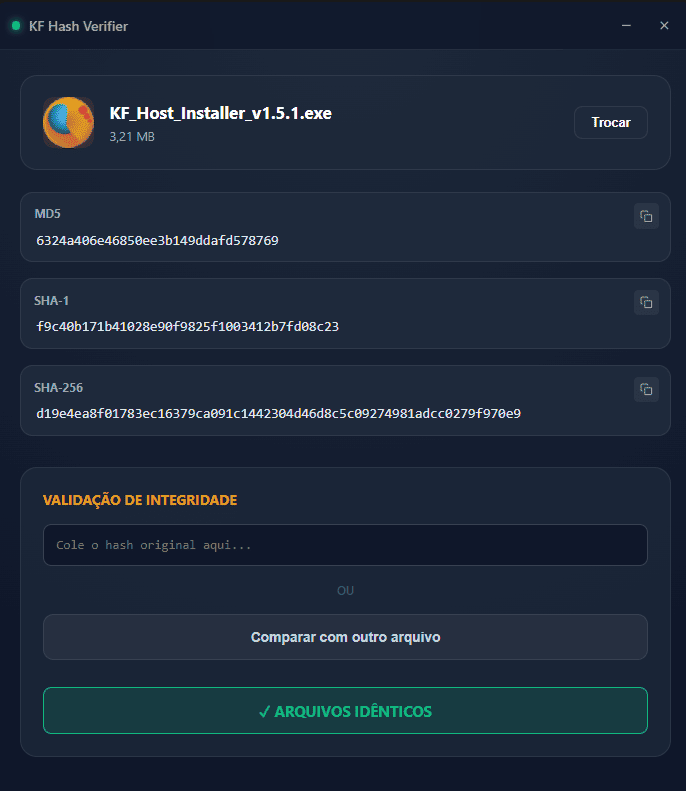Click the MD5 label

48,214
